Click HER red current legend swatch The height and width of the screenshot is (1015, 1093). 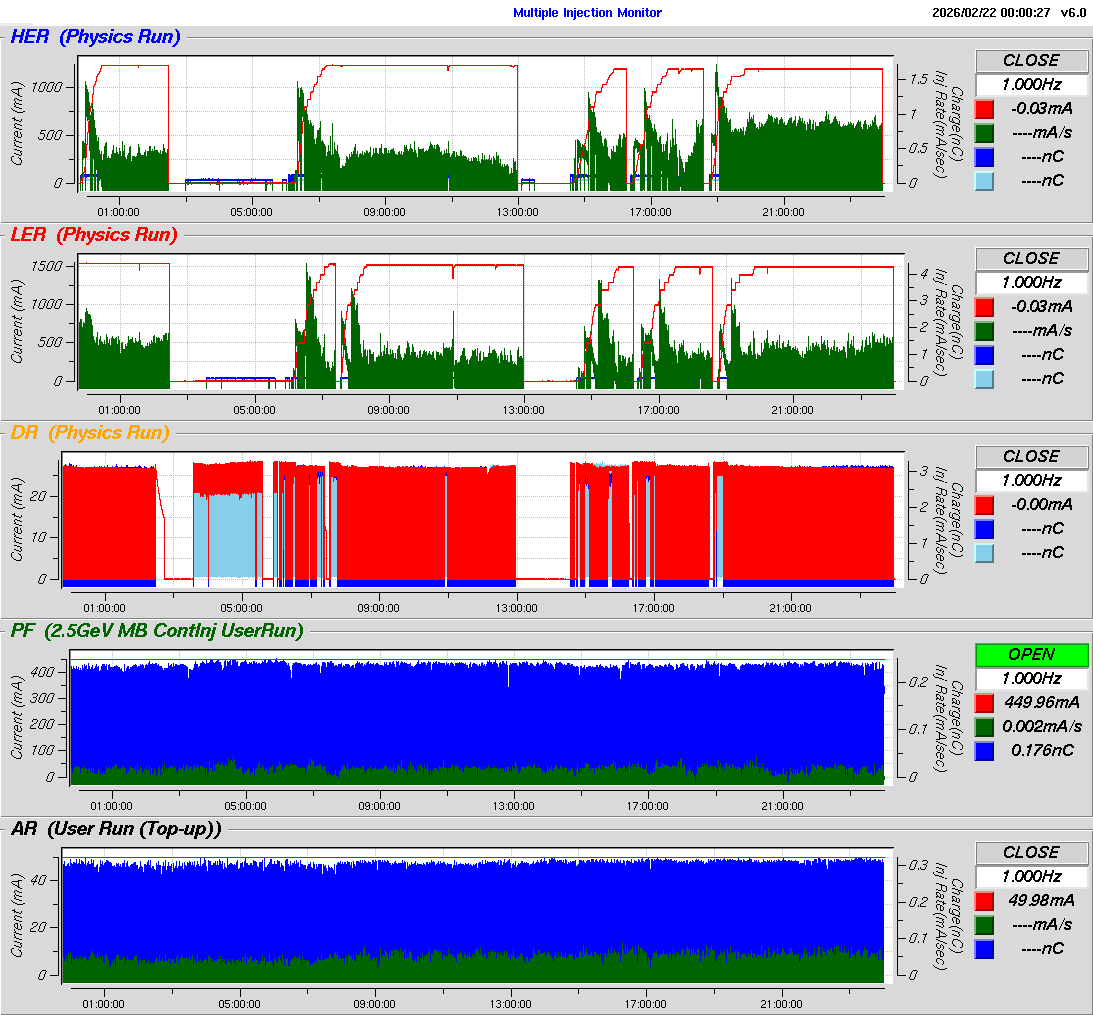click(985, 108)
